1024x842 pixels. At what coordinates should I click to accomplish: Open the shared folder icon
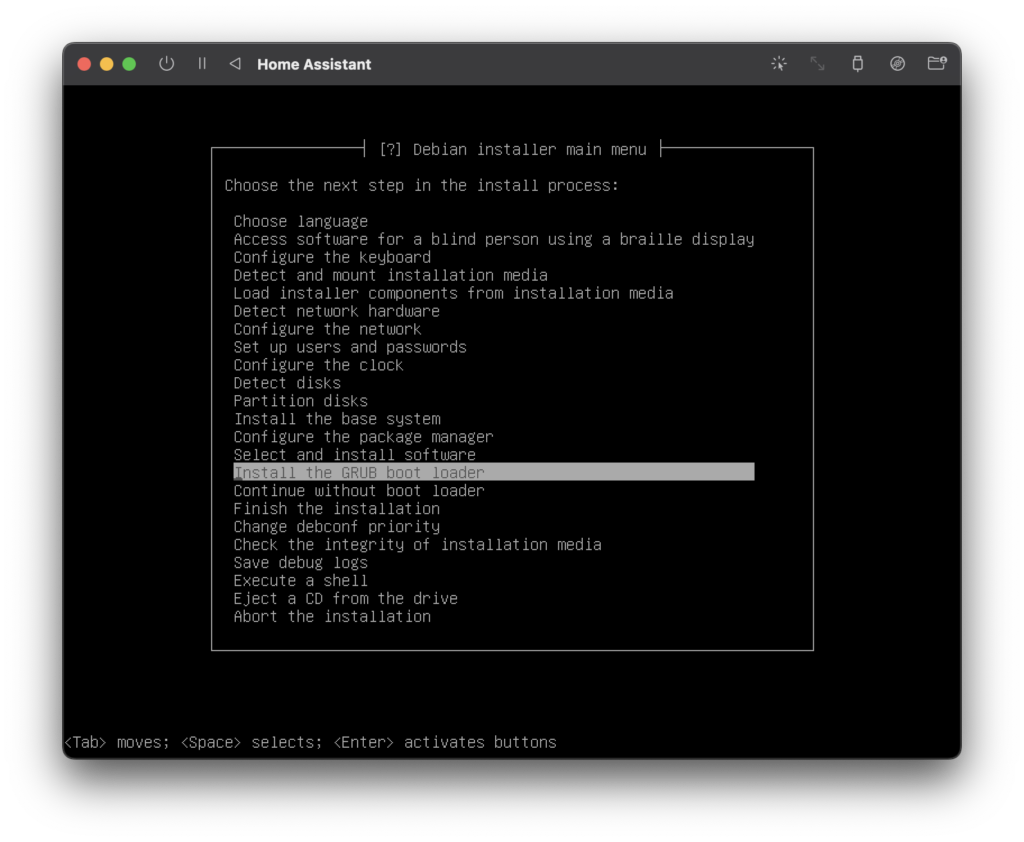pos(937,63)
